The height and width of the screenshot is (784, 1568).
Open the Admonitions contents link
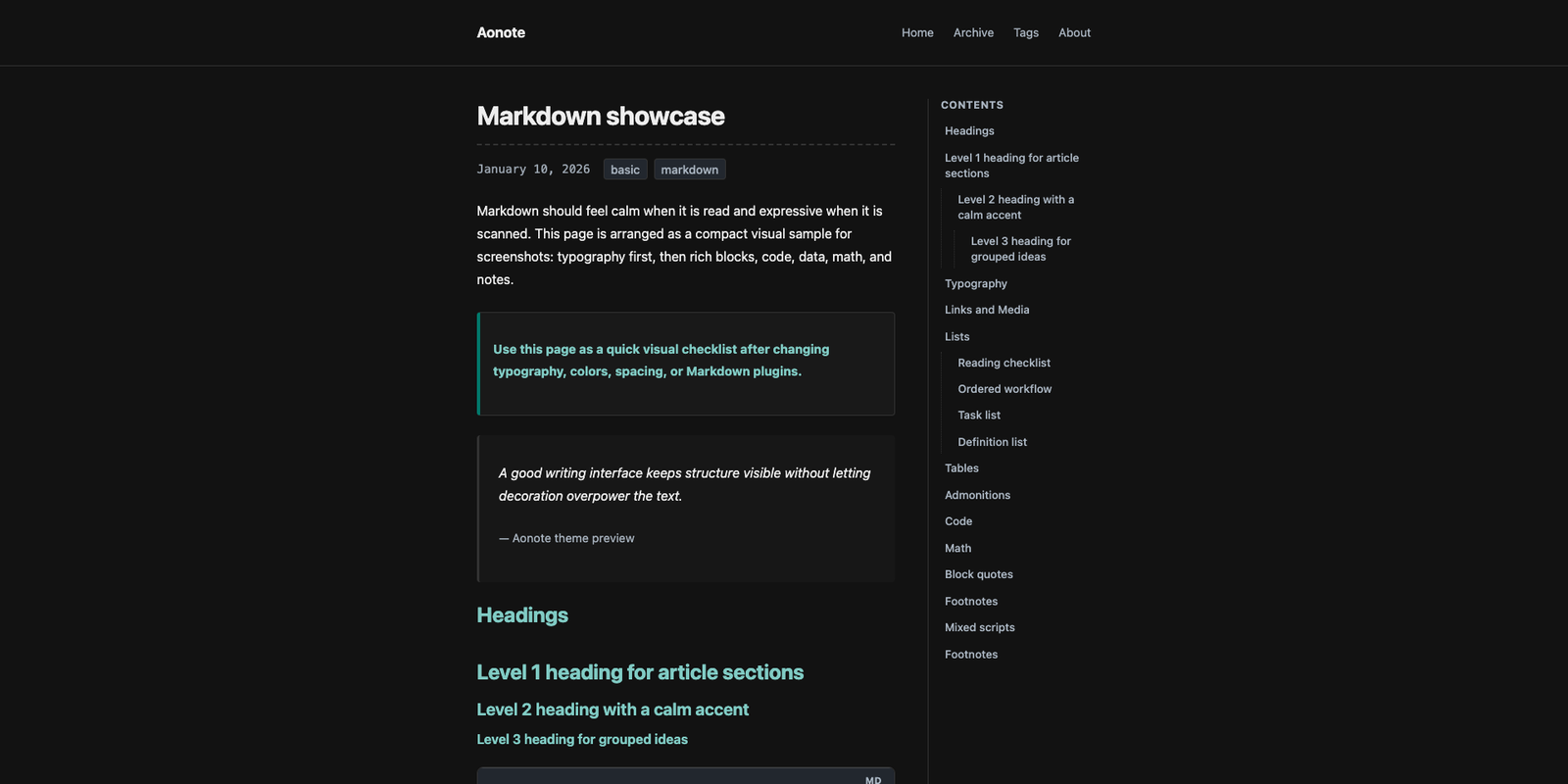(977, 495)
